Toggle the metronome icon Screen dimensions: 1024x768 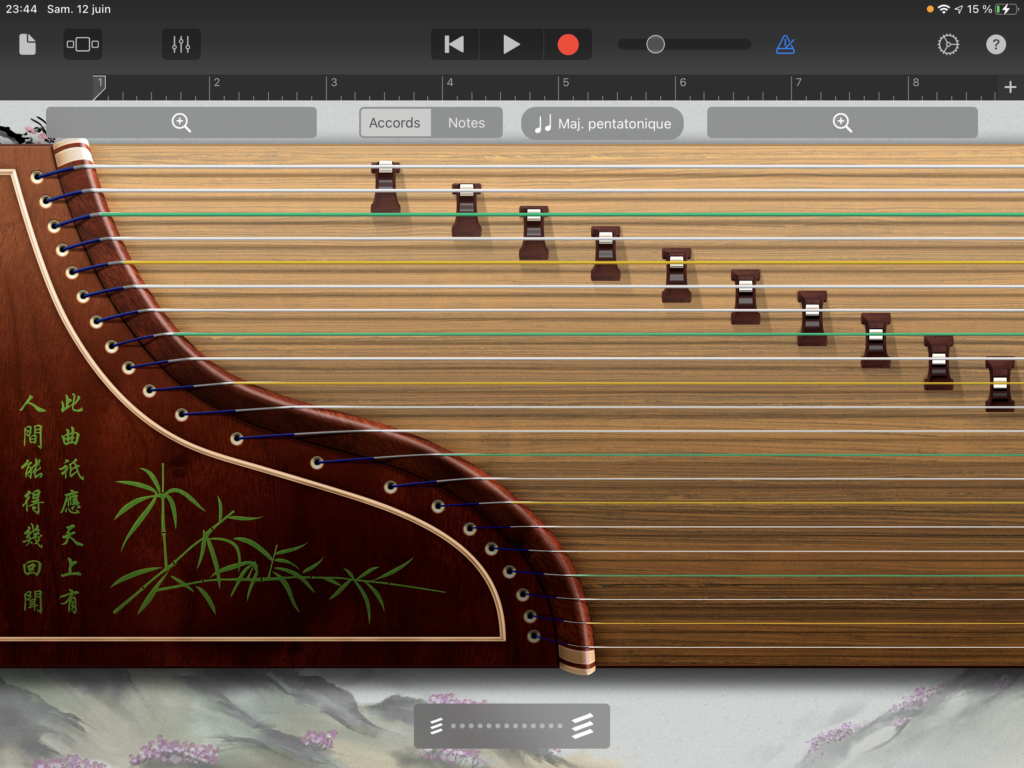point(785,44)
